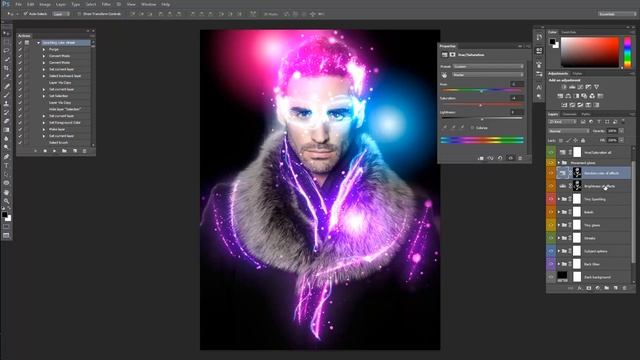Click the Lightness slider handle in Properties
The width and height of the screenshot is (640, 360).
[x=482, y=119]
